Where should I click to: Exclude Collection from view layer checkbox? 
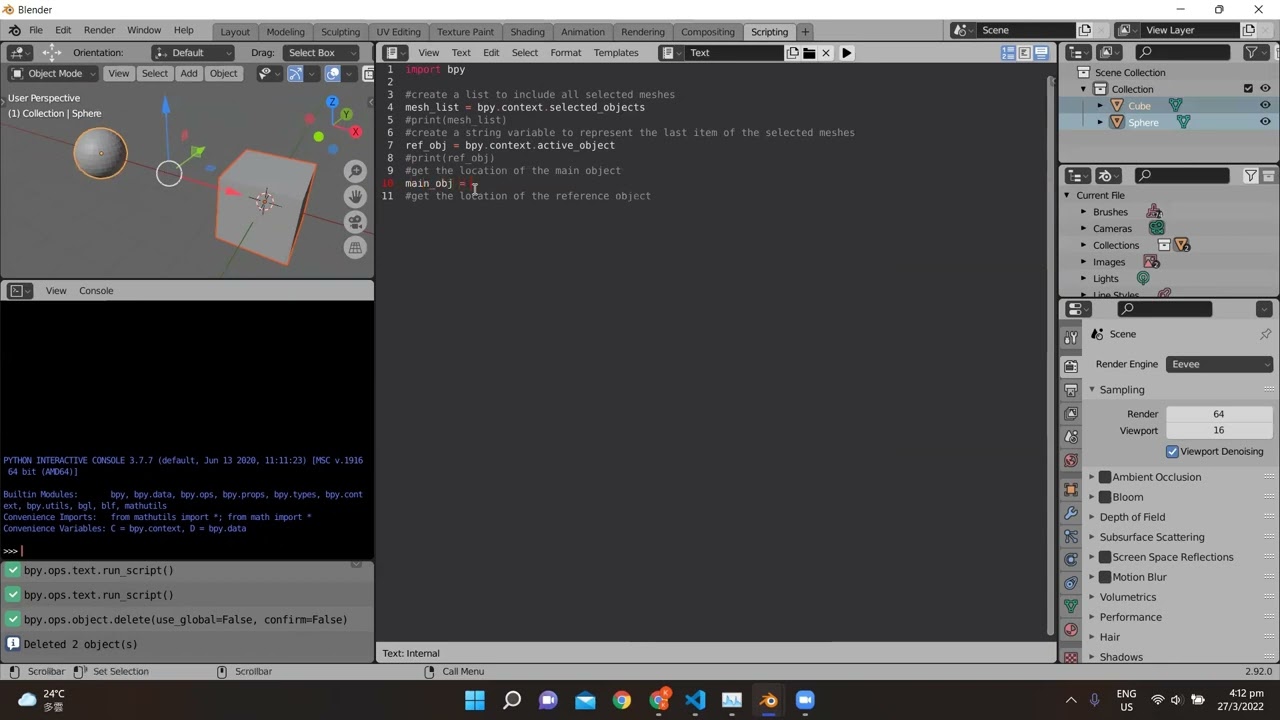coord(1248,89)
